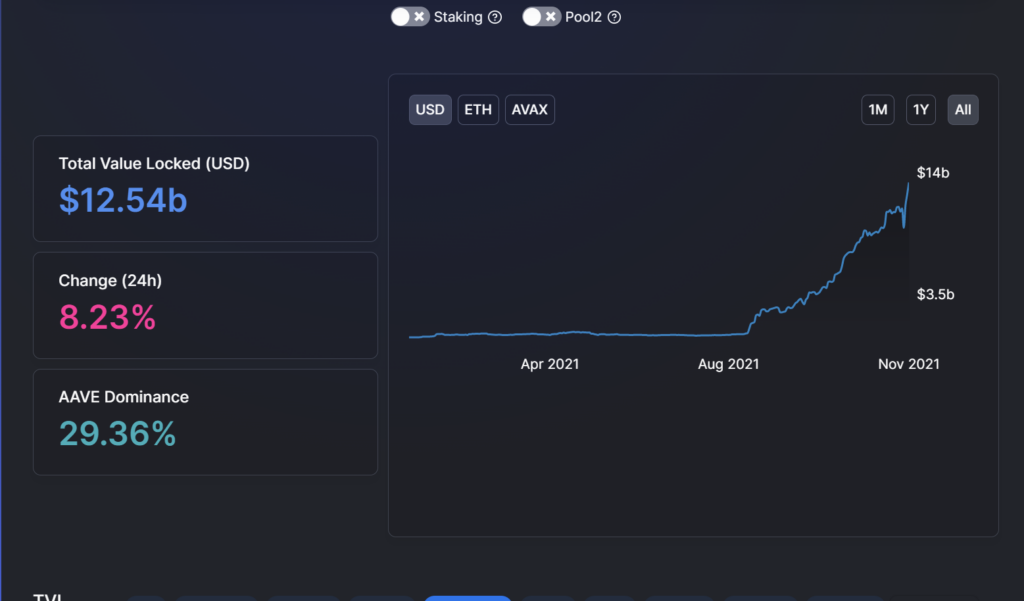
Task: Click the Nov 2021 axis label
Action: [x=908, y=364]
